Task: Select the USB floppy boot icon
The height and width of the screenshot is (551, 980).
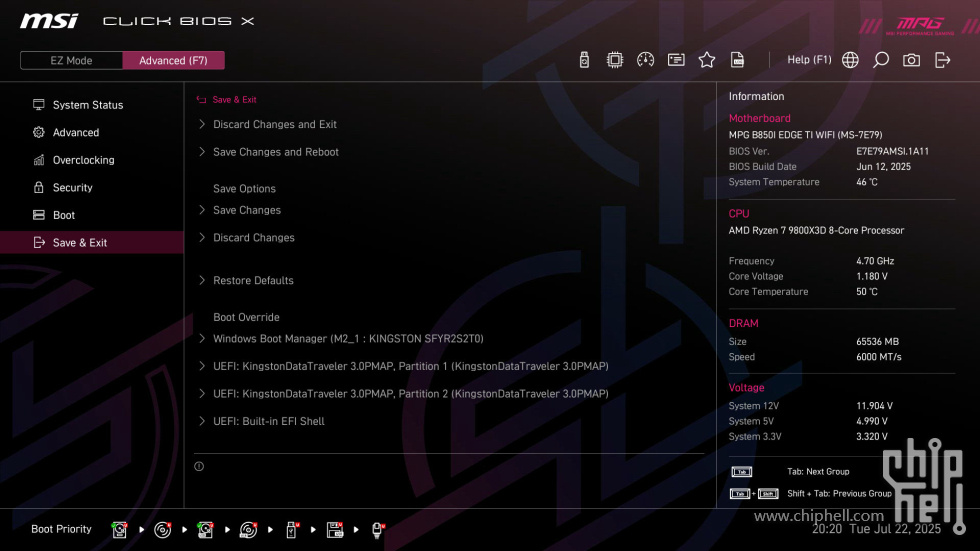Action: coord(335,530)
